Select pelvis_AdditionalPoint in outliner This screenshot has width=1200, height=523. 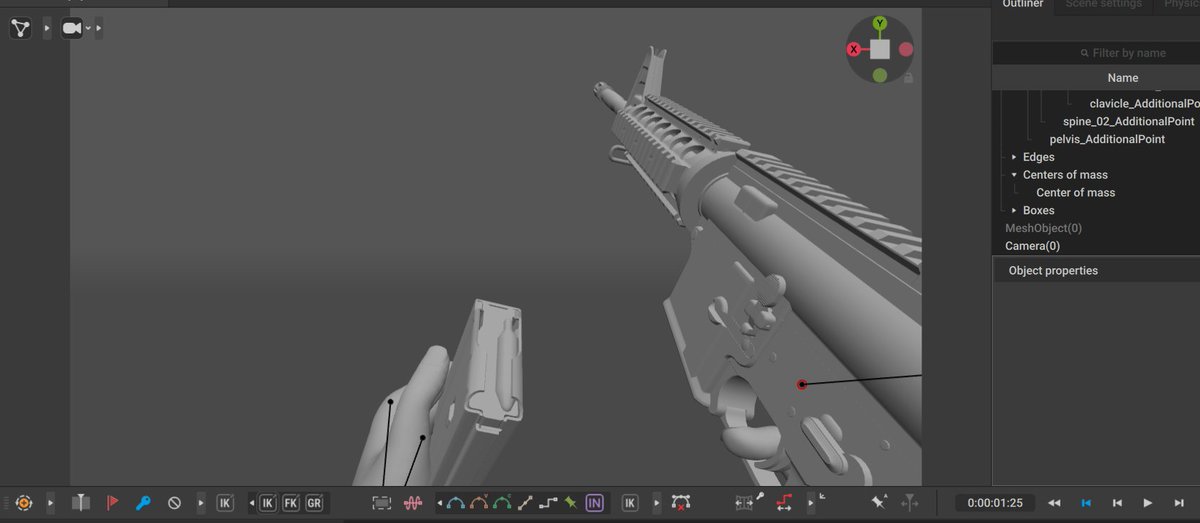pos(1107,139)
